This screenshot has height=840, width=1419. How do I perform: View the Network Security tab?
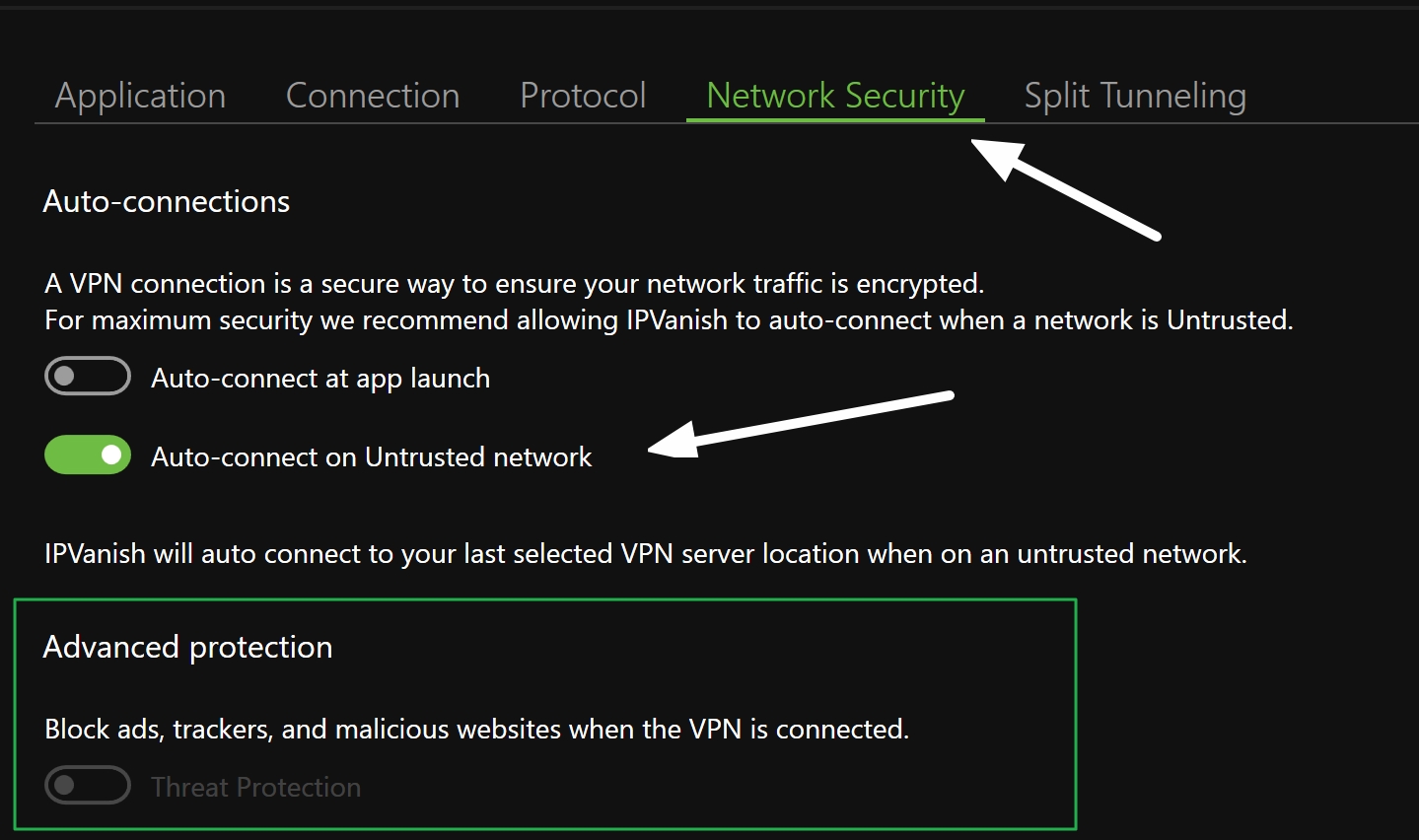pyautogui.click(x=834, y=95)
